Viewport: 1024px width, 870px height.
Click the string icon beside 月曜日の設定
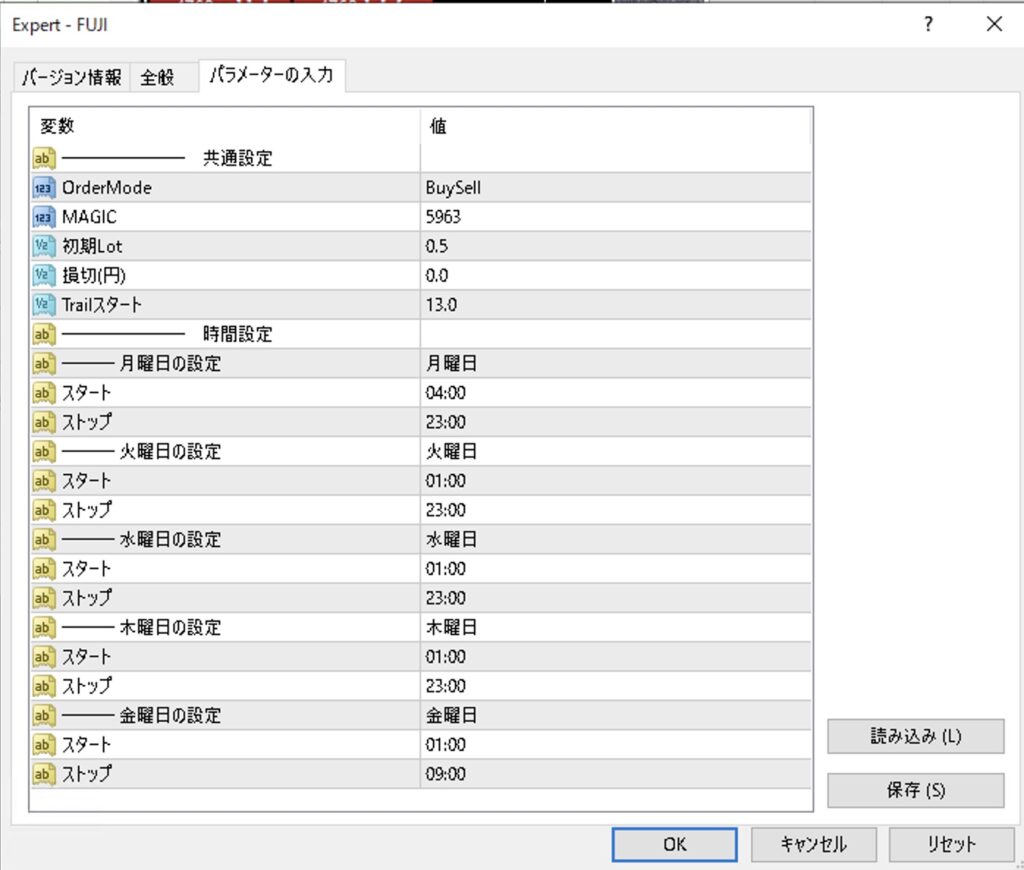pyautogui.click(x=43, y=363)
